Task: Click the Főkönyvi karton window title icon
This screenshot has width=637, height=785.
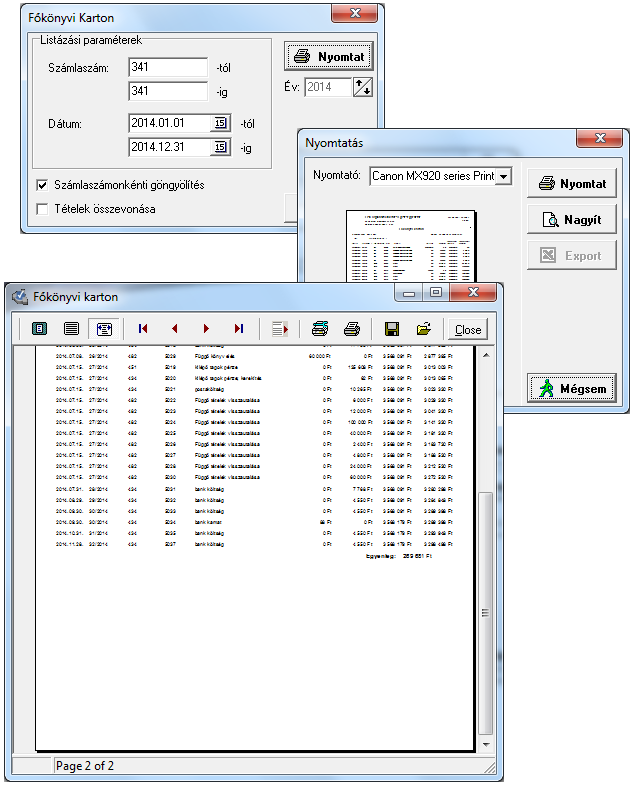Action: tap(21, 297)
